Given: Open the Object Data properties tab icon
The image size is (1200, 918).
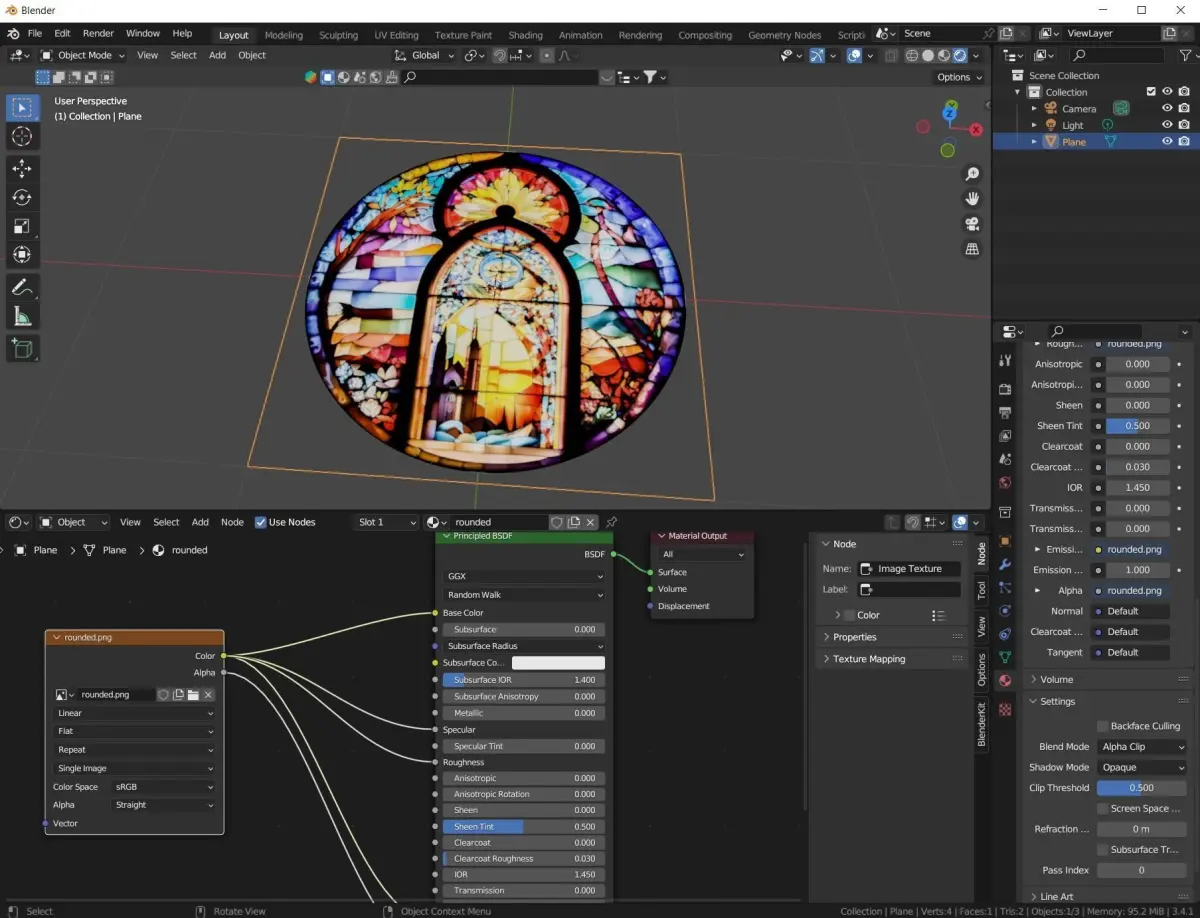Looking at the screenshot, I should 1005,657.
